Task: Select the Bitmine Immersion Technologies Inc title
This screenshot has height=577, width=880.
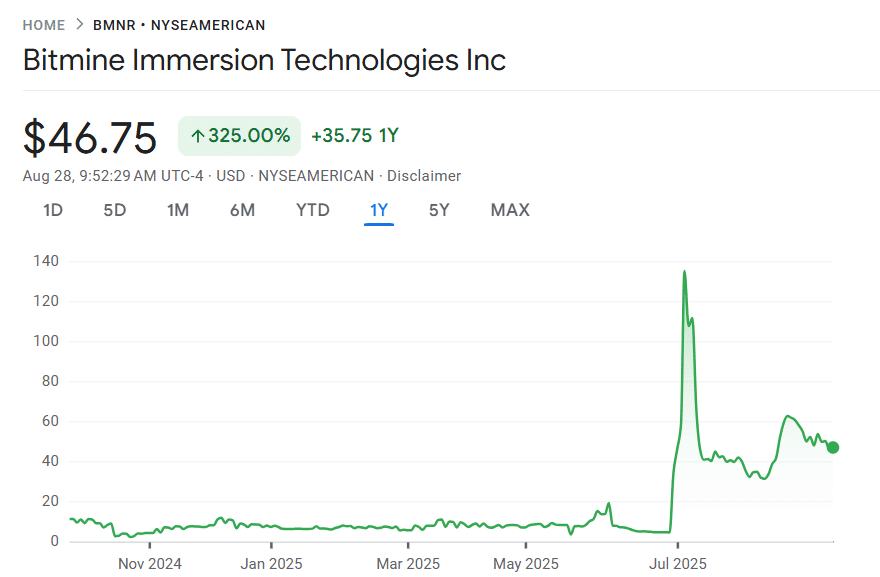Action: click(x=264, y=61)
